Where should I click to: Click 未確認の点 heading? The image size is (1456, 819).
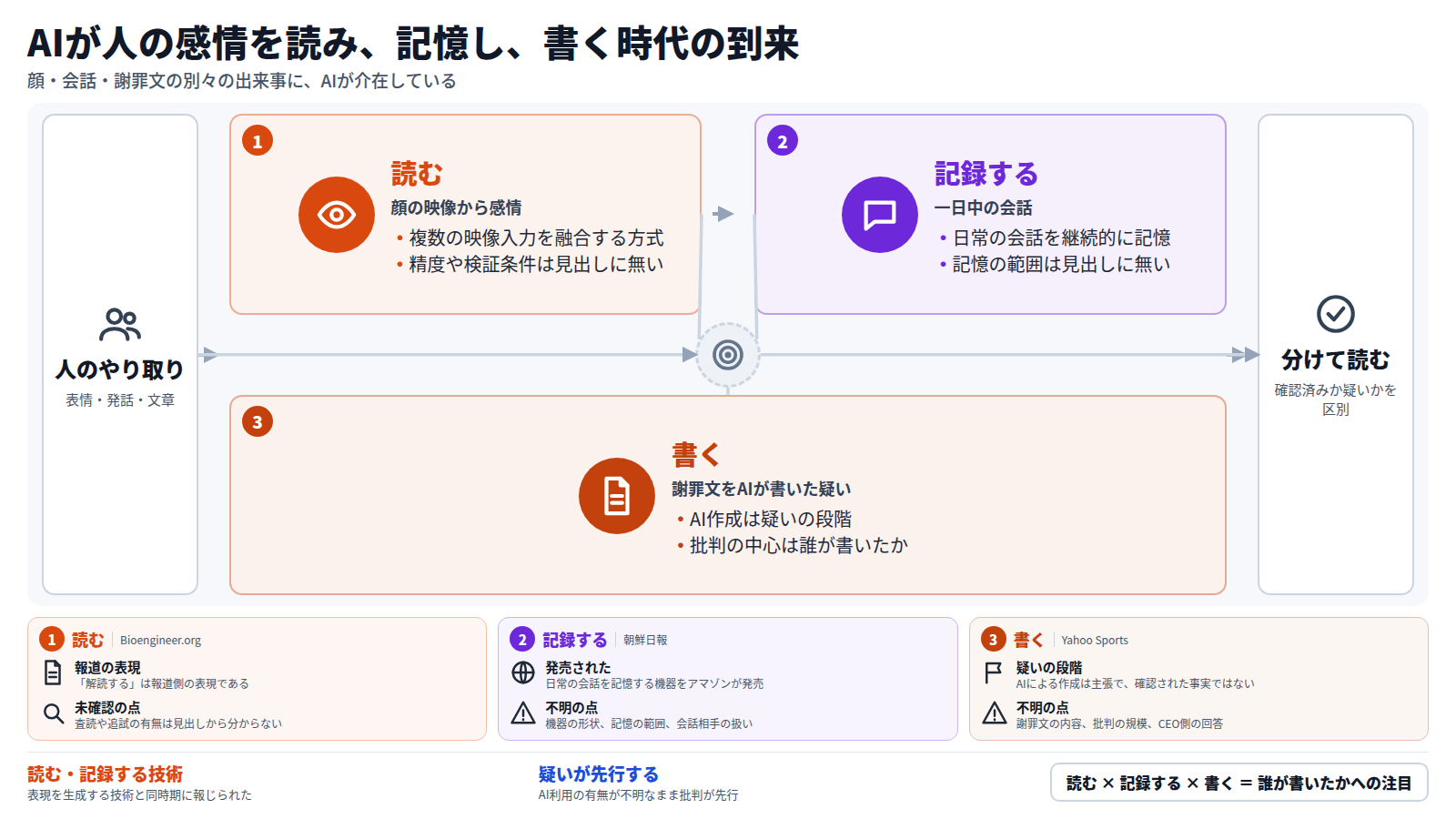coord(107,707)
